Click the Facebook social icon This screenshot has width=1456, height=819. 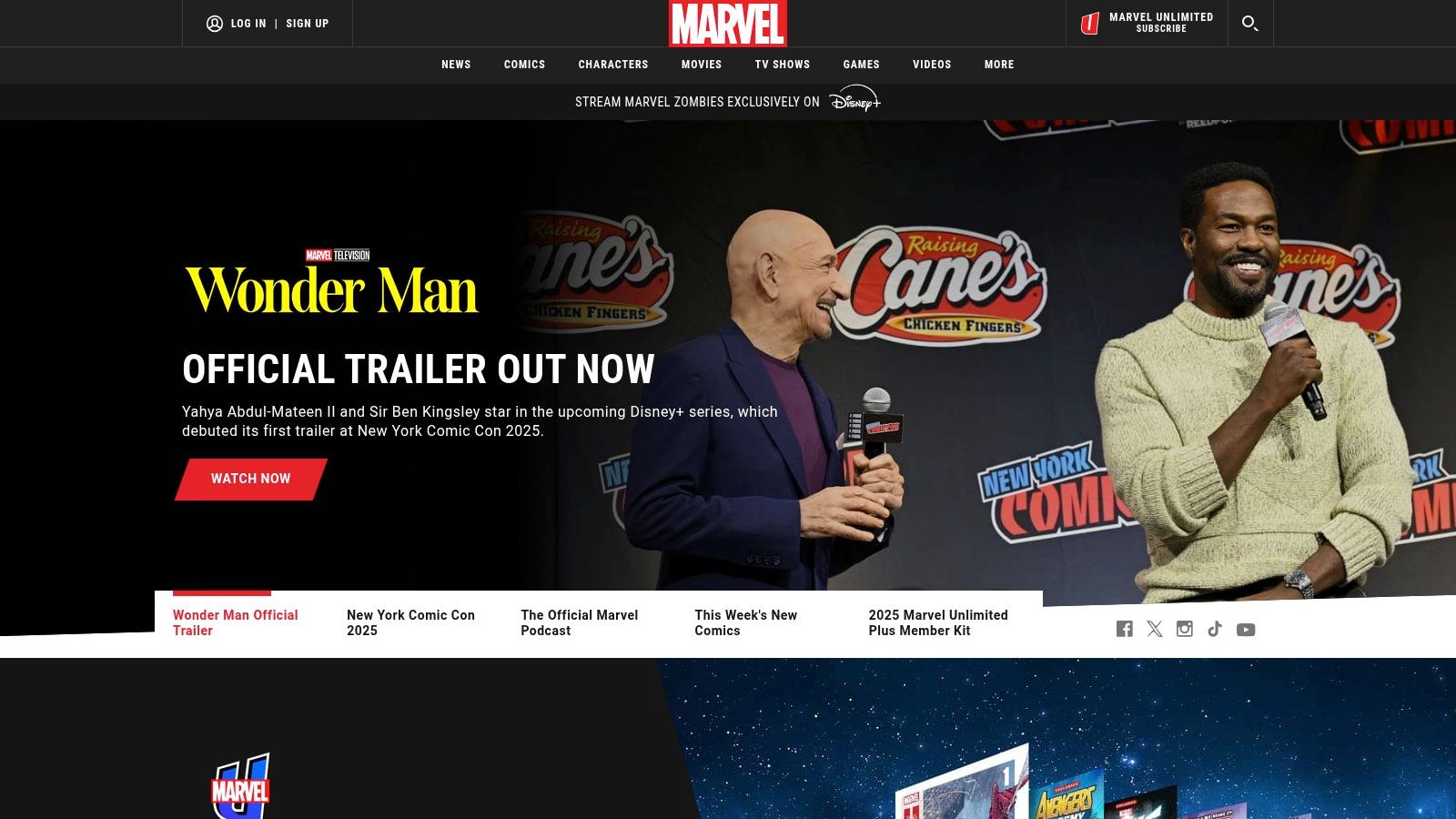pos(1124,629)
